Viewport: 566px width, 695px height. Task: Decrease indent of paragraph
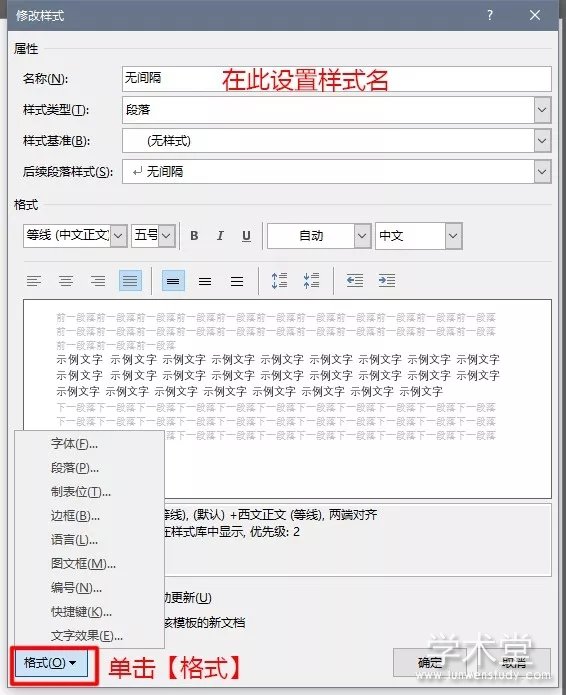355,281
